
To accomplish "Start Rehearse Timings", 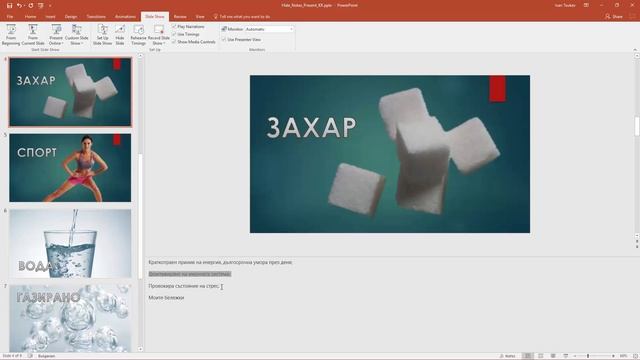I will tap(138, 35).
